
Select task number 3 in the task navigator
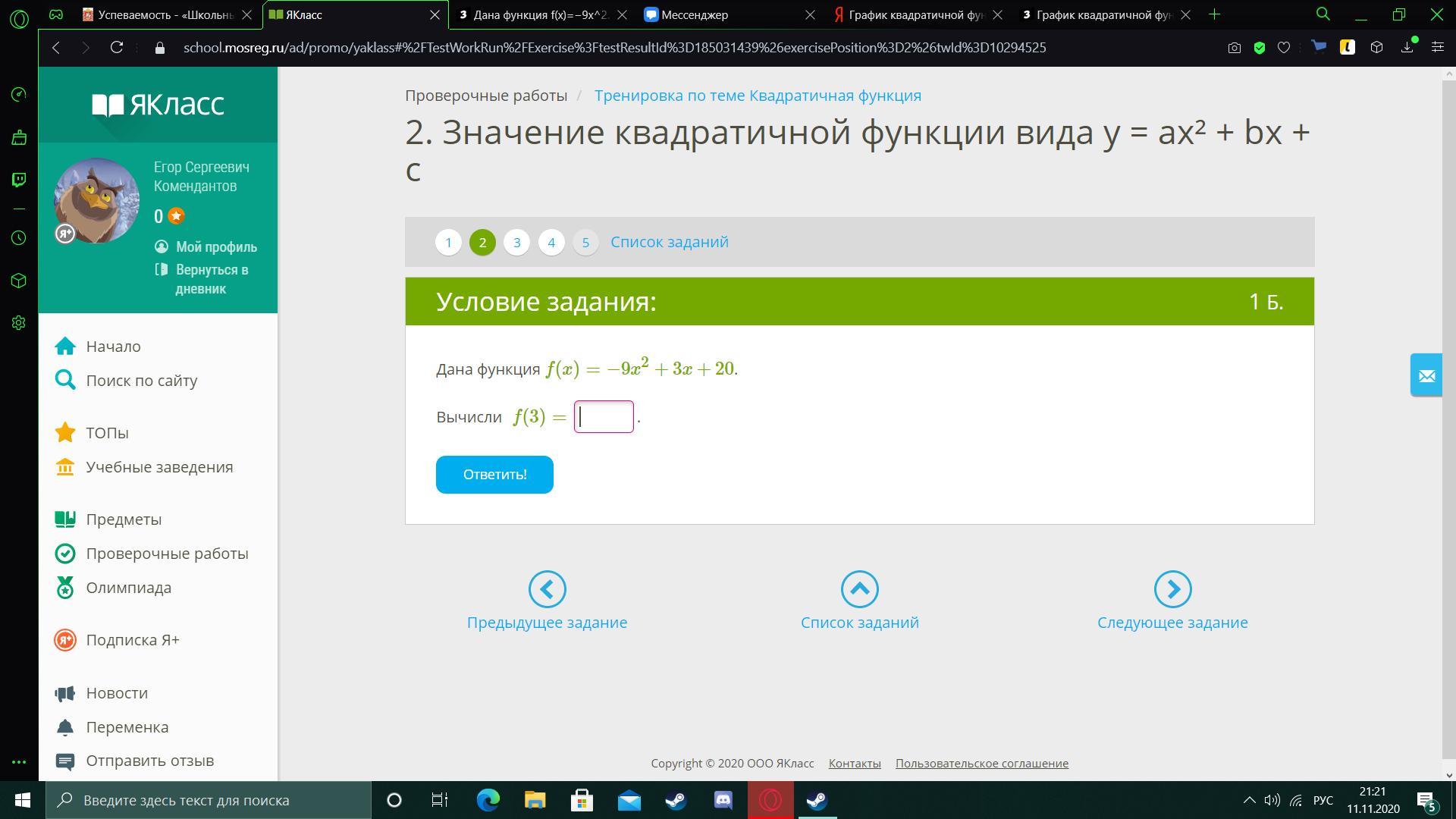[516, 243]
